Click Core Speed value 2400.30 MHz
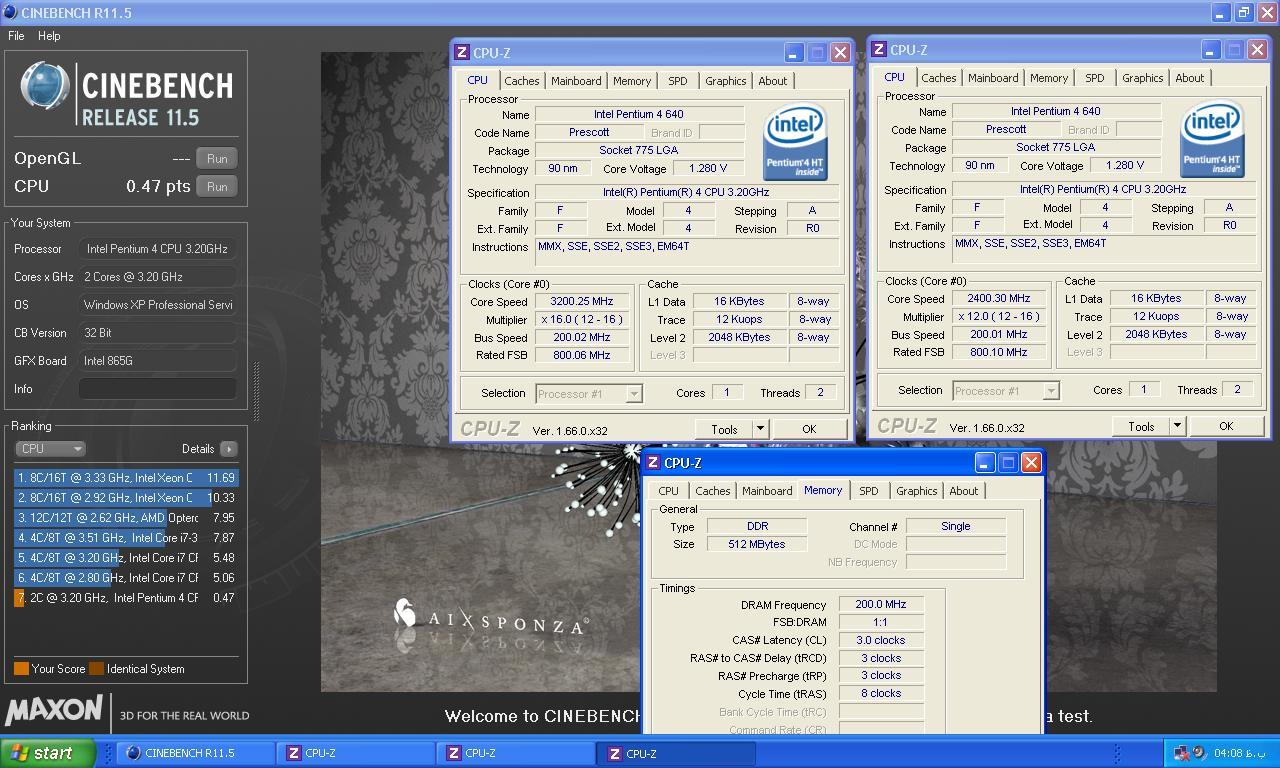The image size is (1280, 768). click(999, 298)
